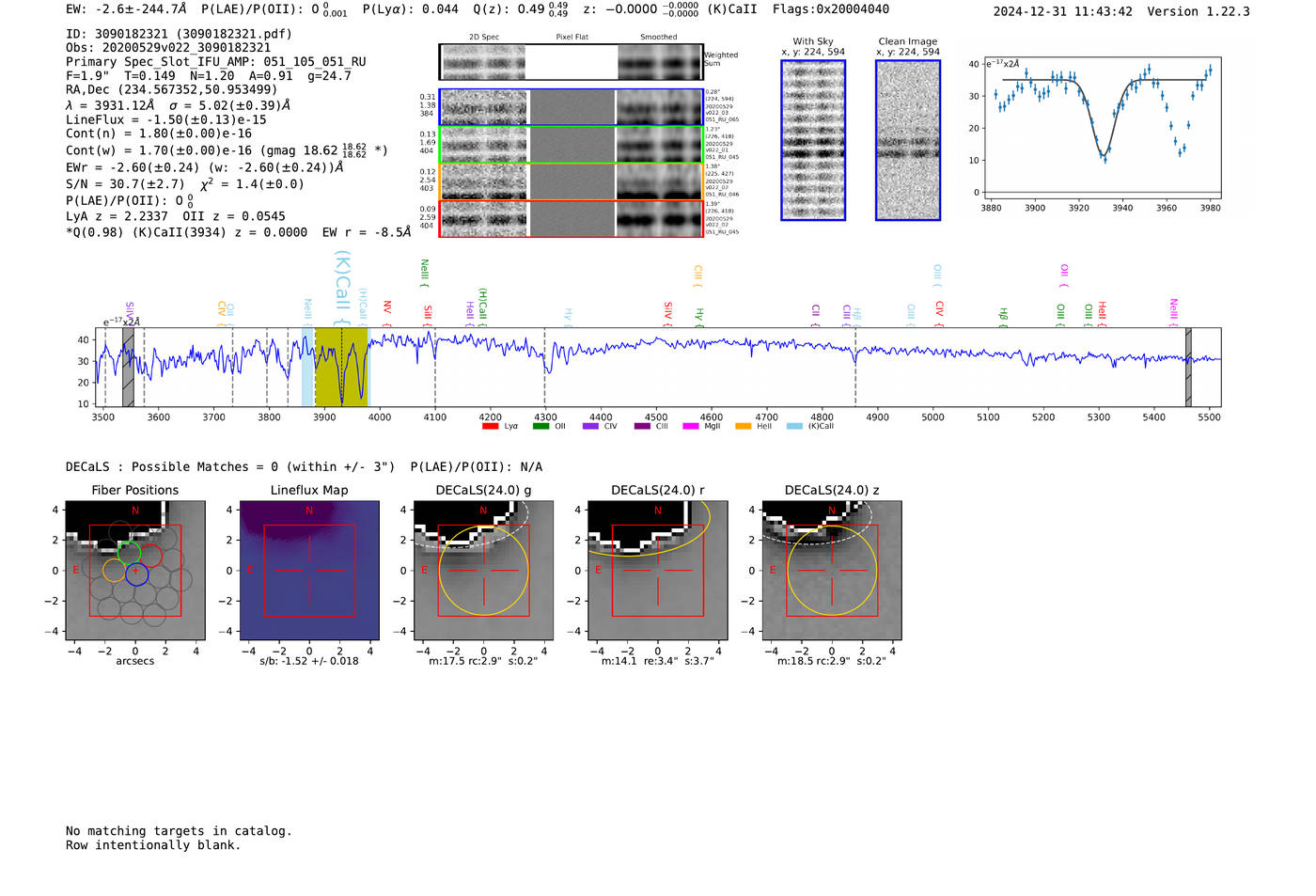Open the DECaLS(24.0) z image

coord(831,570)
